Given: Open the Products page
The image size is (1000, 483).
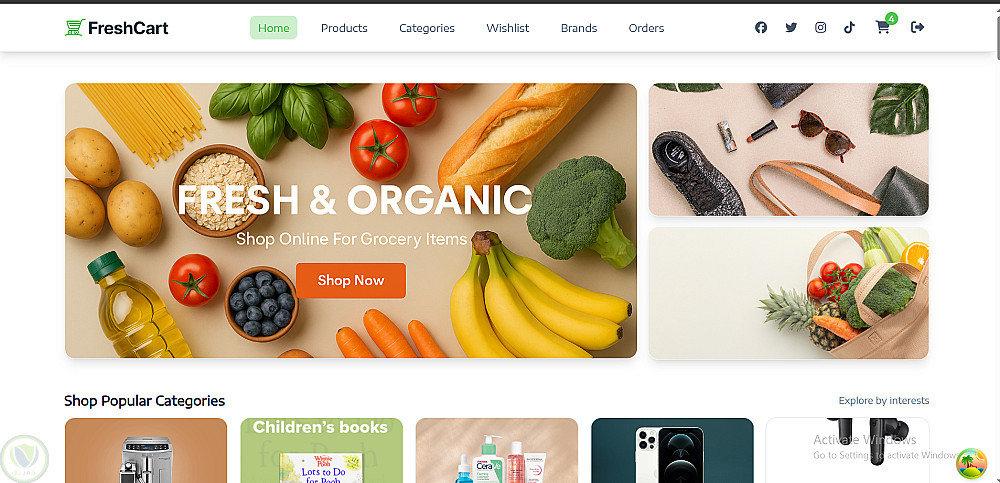Looking at the screenshot, I should pyautogui.click(x=344, y=28).
